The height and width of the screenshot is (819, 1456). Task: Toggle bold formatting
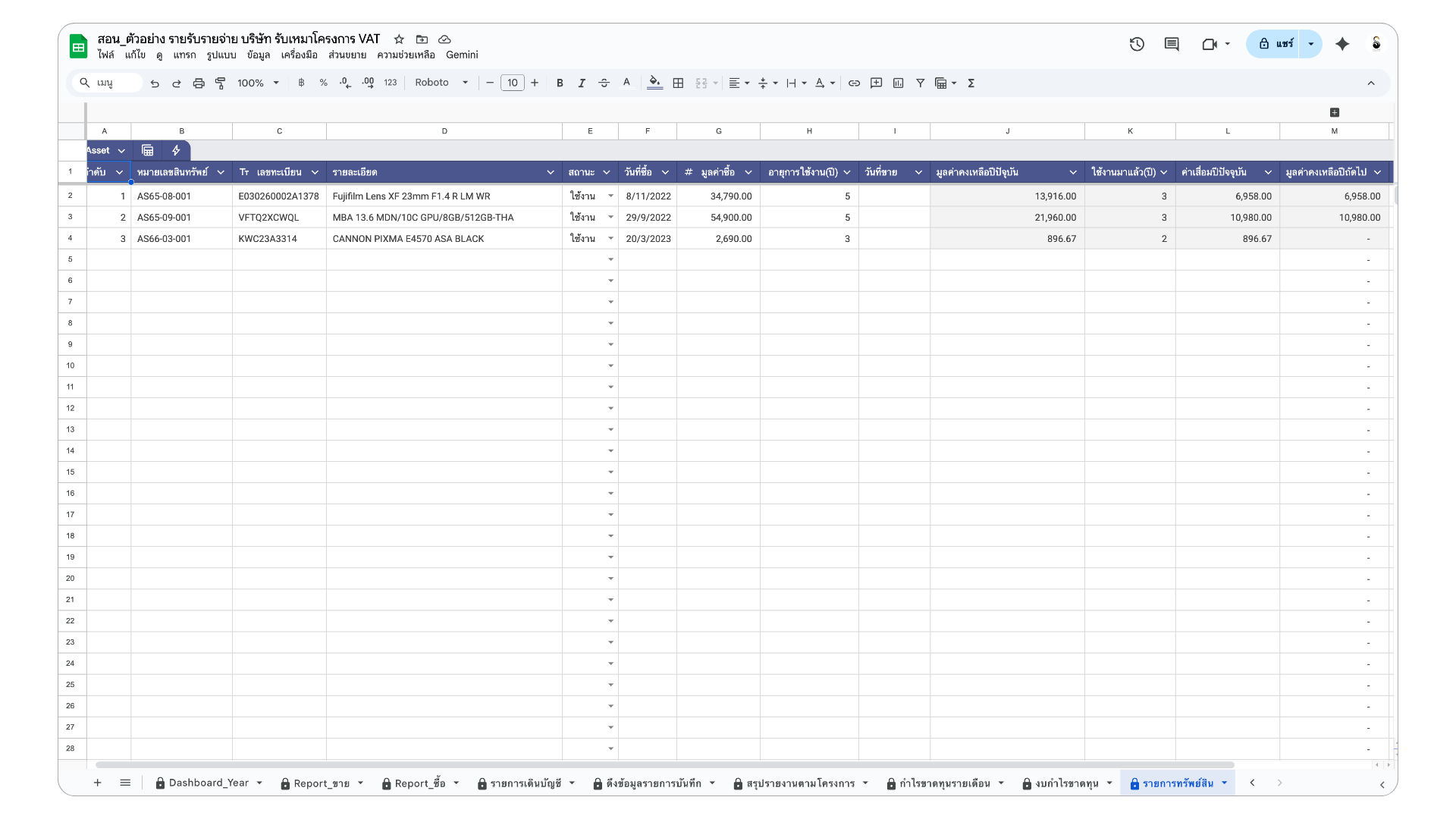coord(560,83)
